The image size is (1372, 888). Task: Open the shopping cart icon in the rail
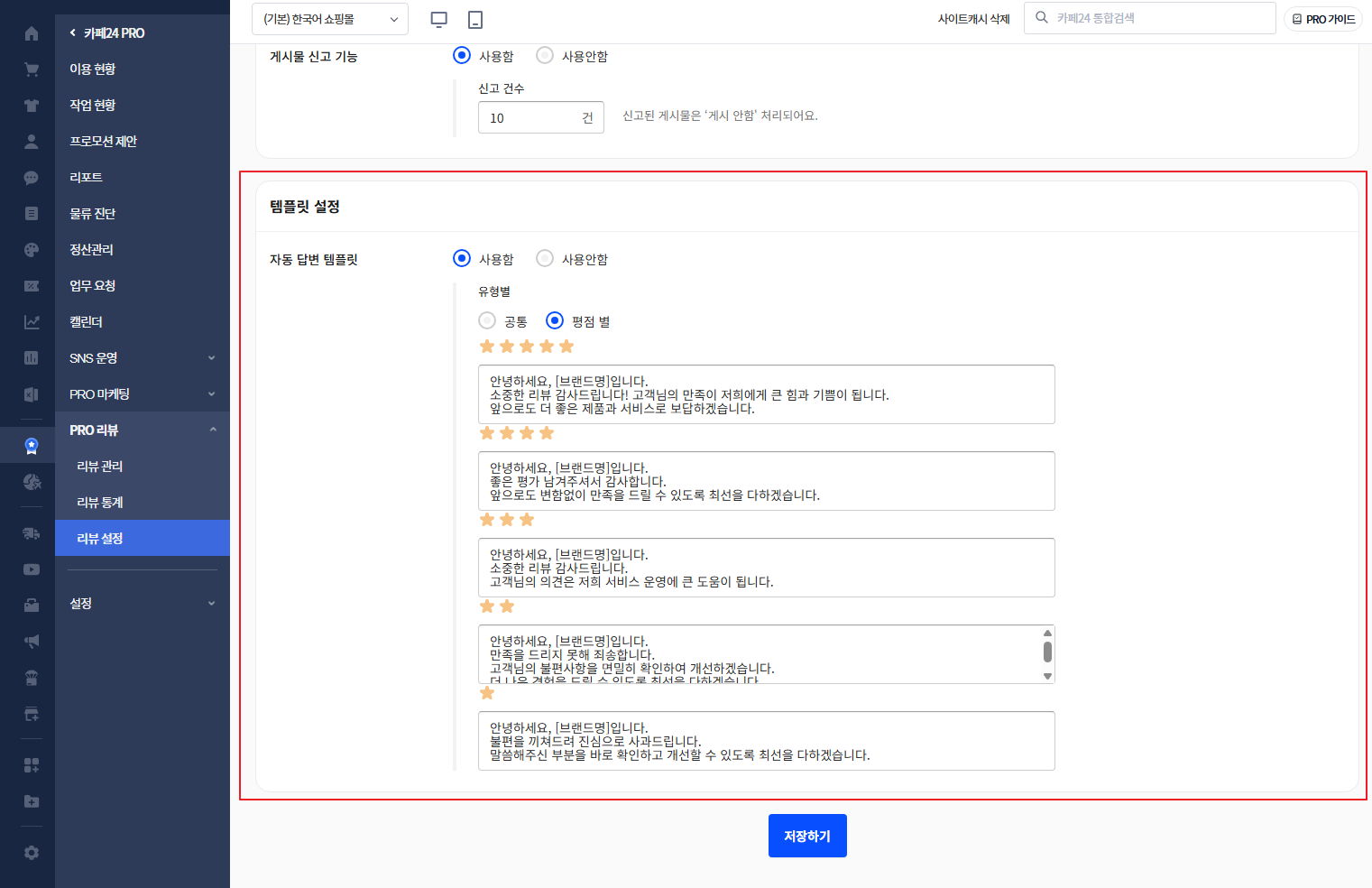(32, 69)
